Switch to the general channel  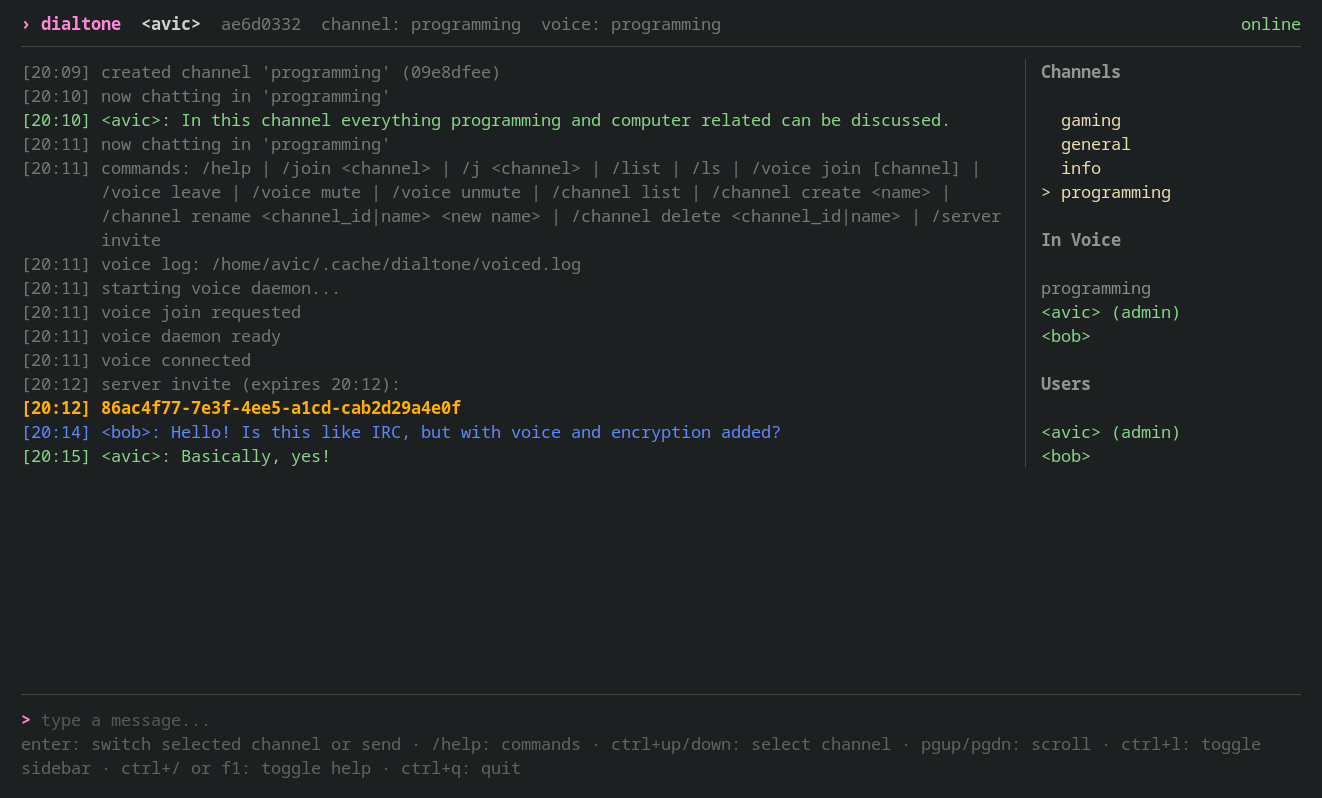1095,144
